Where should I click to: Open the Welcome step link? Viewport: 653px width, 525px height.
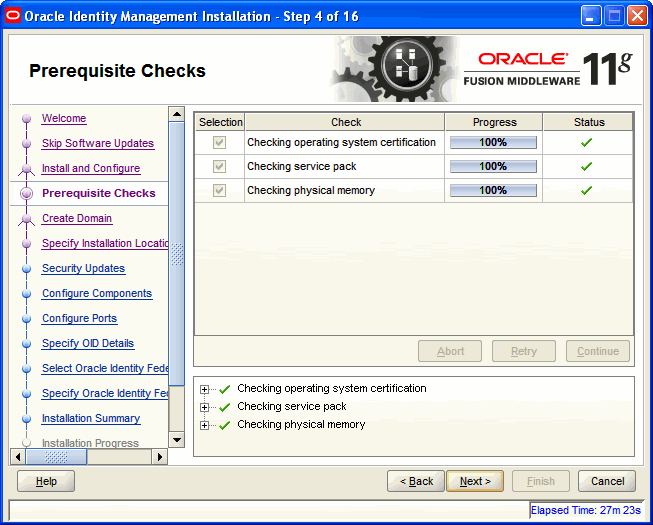[x=64, y=118]
